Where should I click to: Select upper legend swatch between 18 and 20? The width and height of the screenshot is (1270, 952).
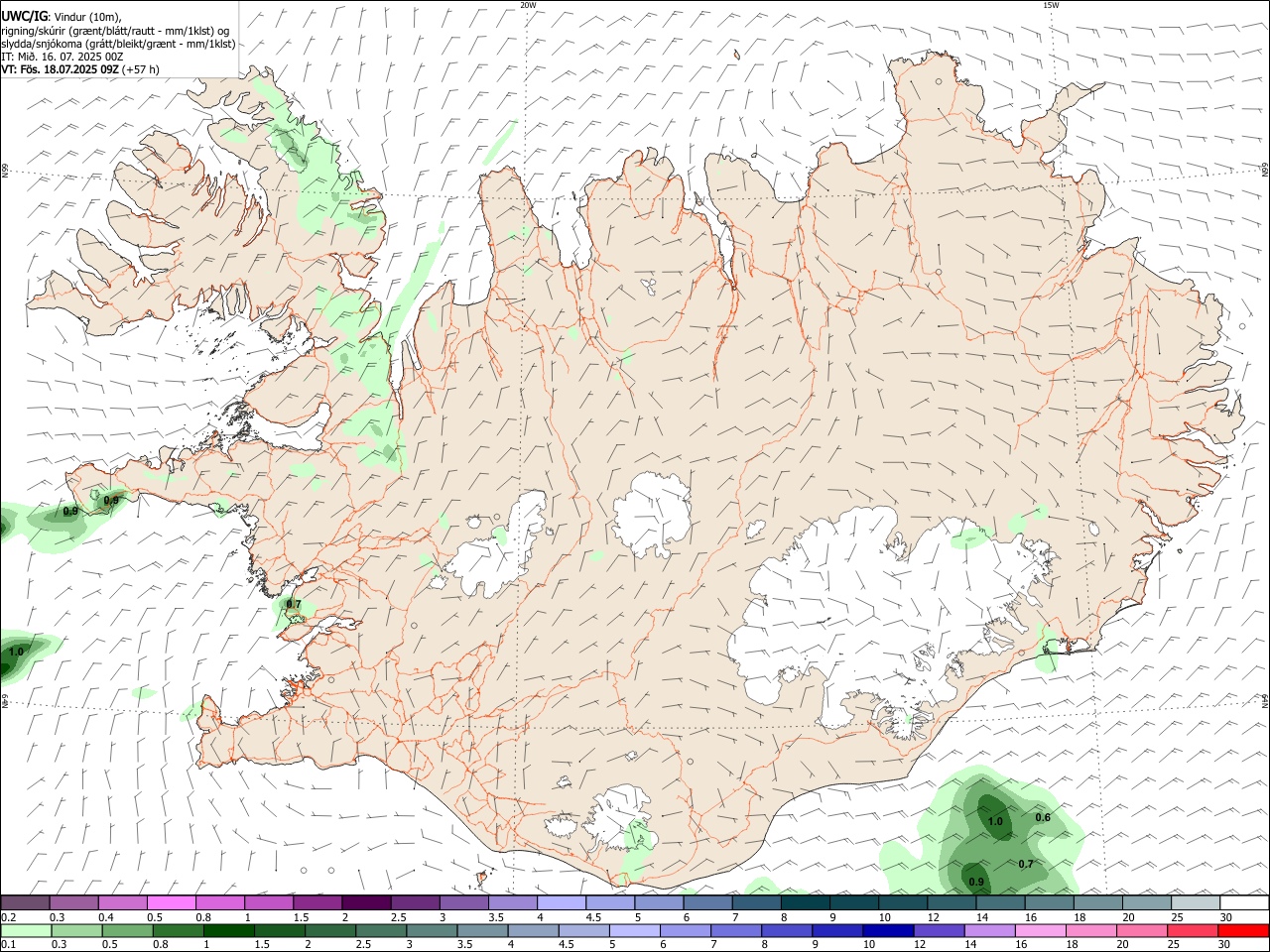click(x=1097, y=902)
